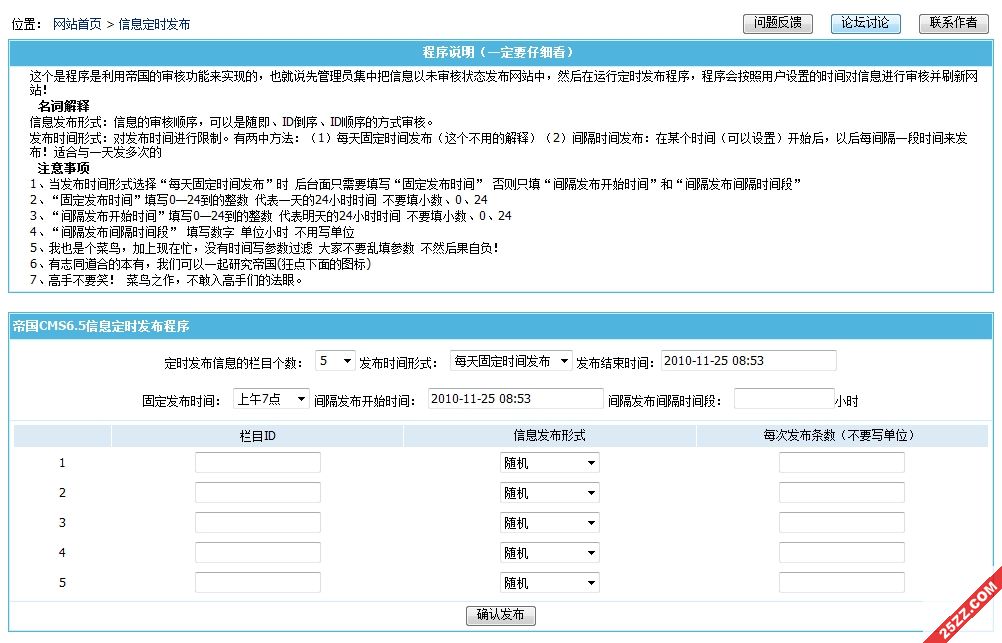
Task: Open row 3 信息发布形式 dropdown 随机
Action: (x=550, y=523)
